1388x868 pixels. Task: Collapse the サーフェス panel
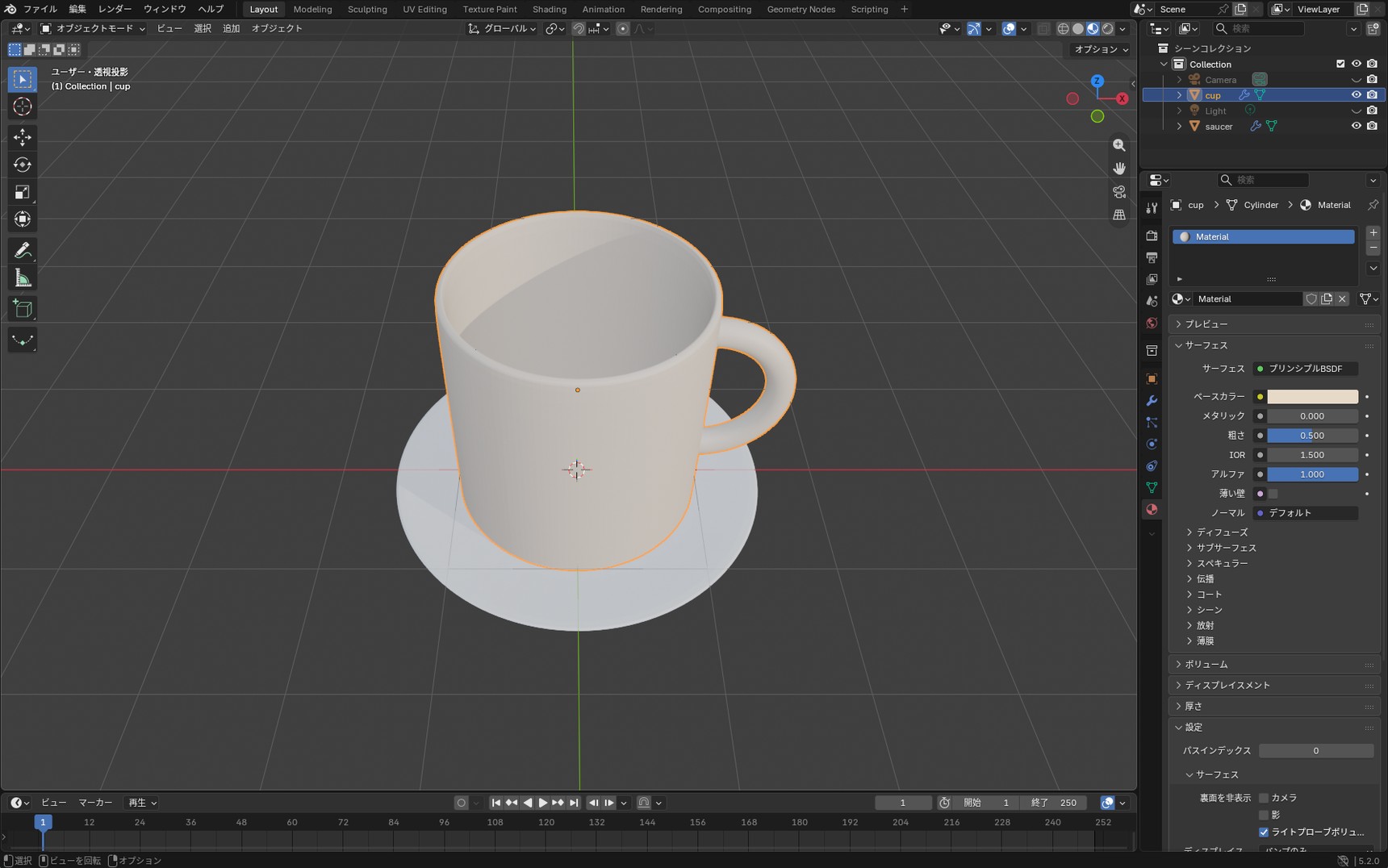pos(1273,345)
